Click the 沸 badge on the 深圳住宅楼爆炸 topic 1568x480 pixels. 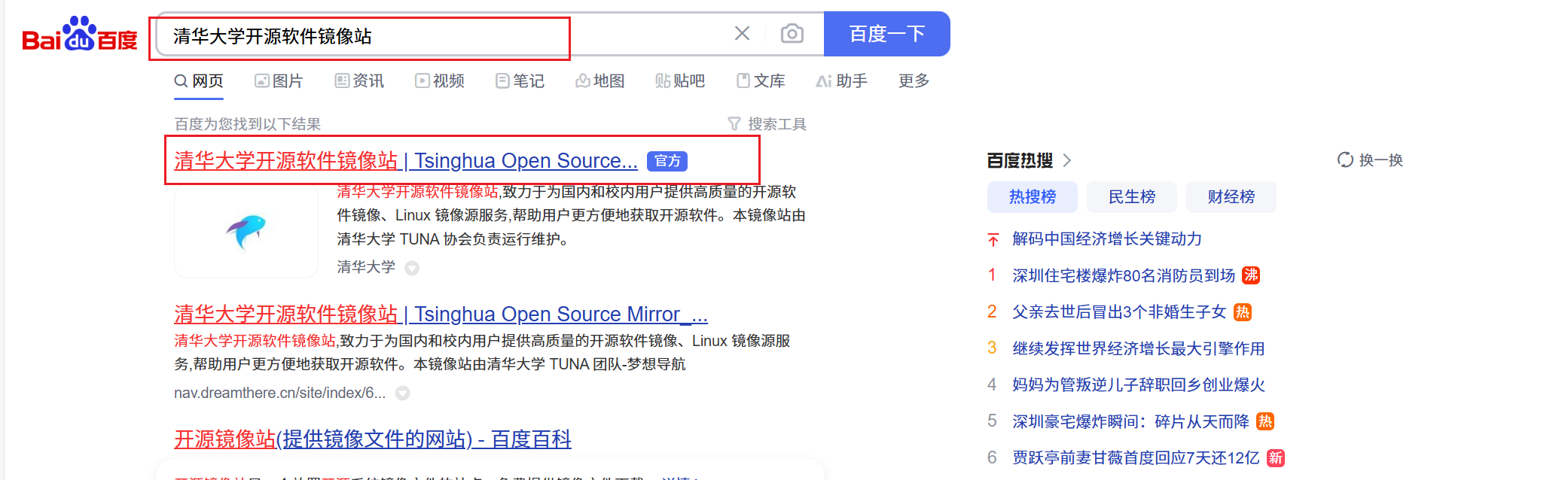pyautogui.click(x=1251, y=275)
